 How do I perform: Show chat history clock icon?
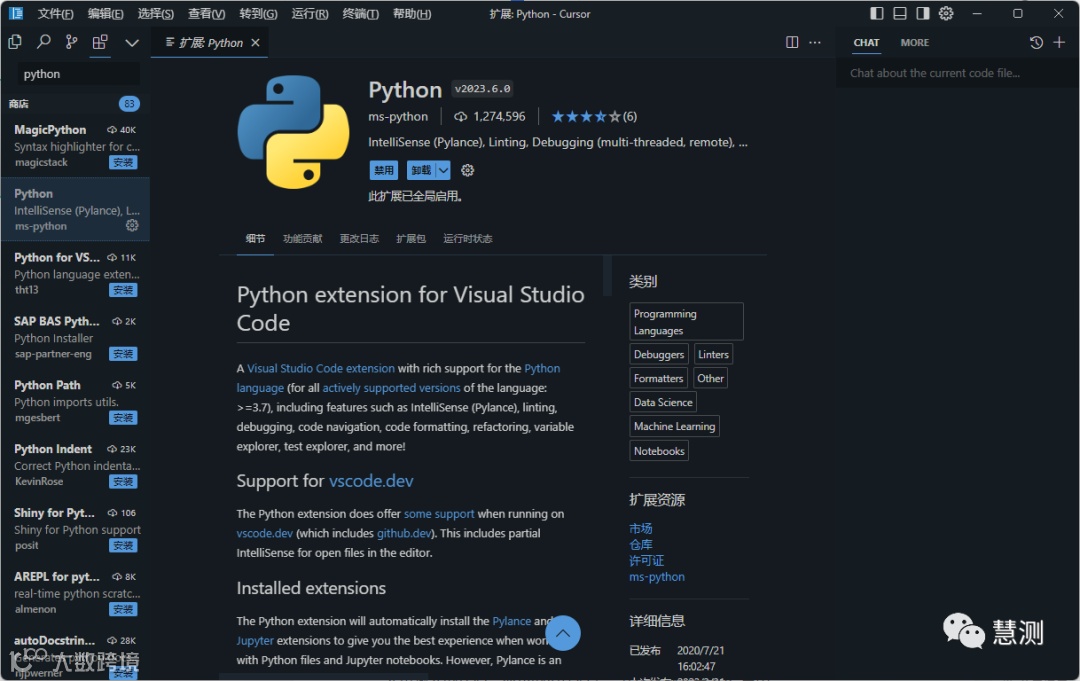[x=1036, y=43]
